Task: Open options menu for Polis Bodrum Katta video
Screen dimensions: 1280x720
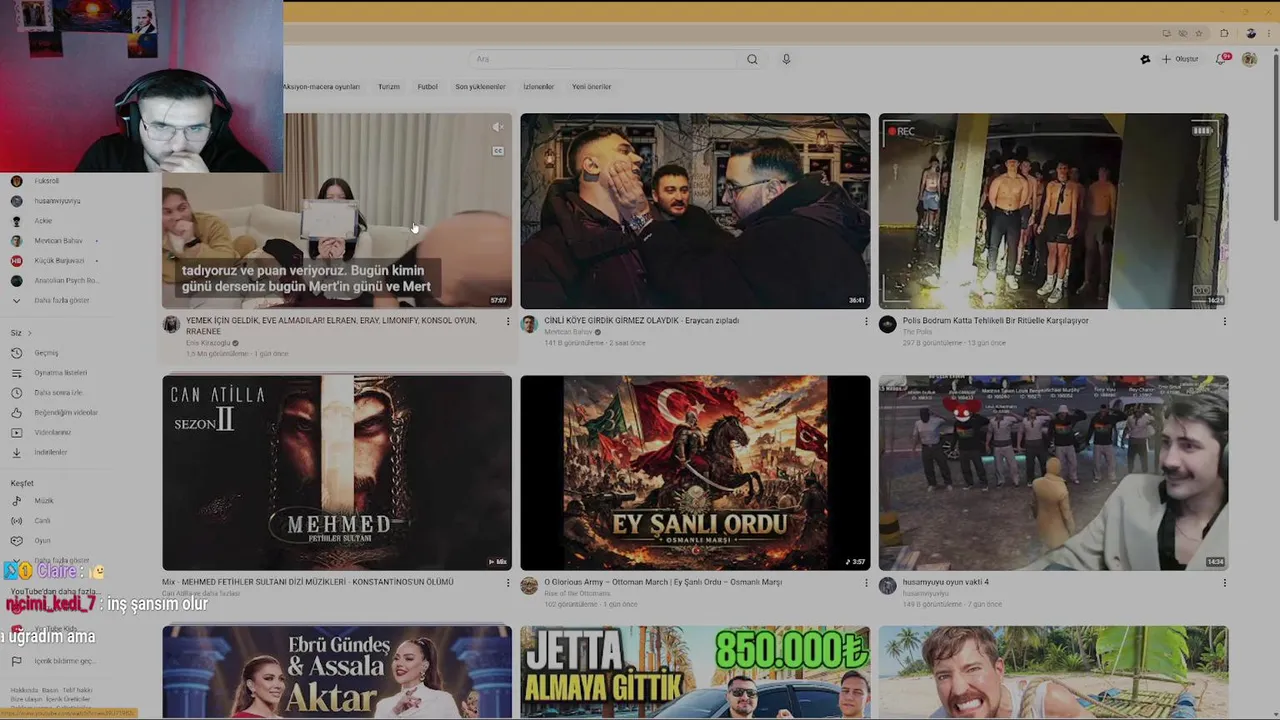Action: pos(1224,322)
